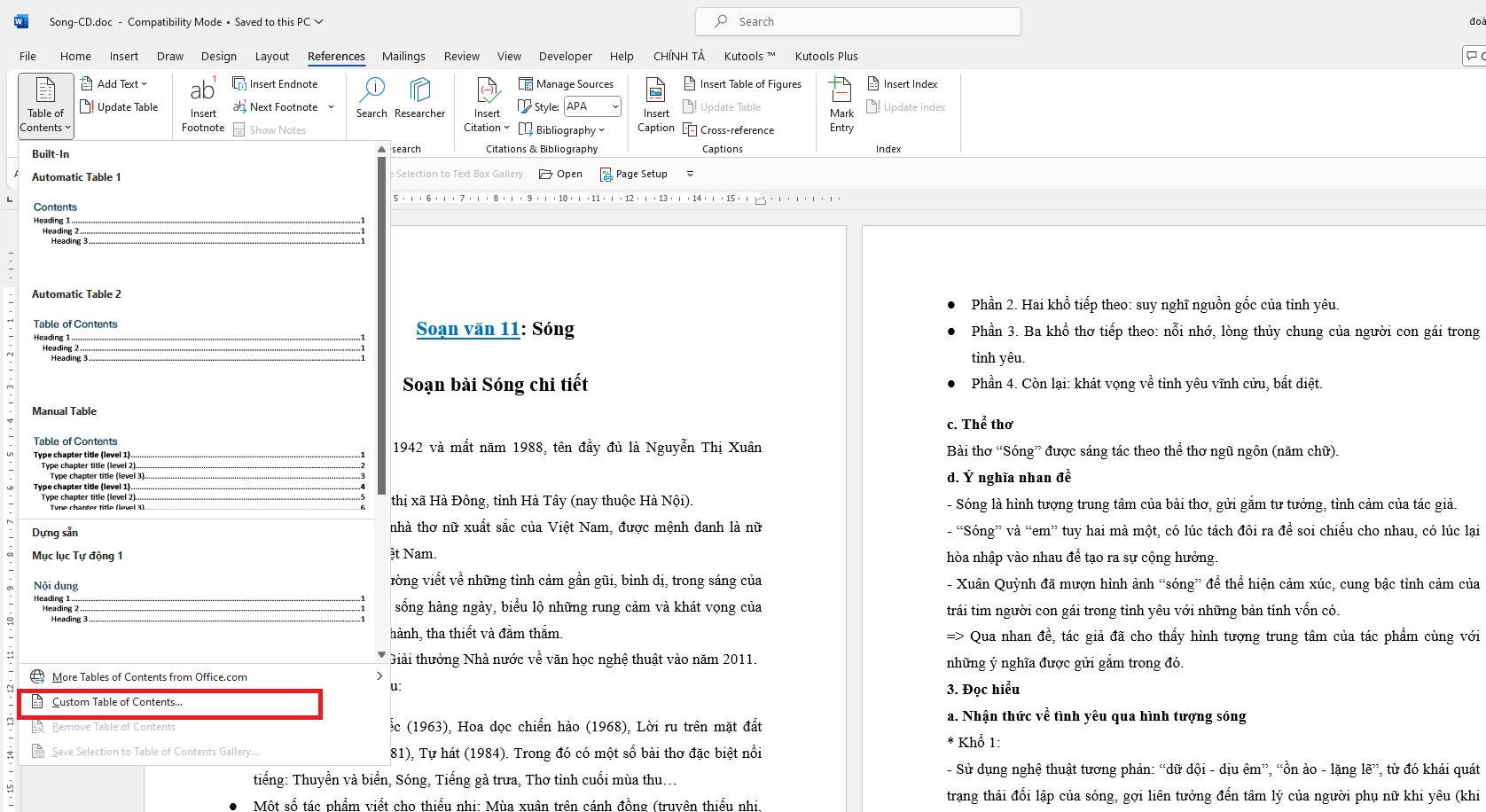Viewport: 1486px width, 812px height.
Task: Click in the title bar Search box
Action: coord(858,21)
